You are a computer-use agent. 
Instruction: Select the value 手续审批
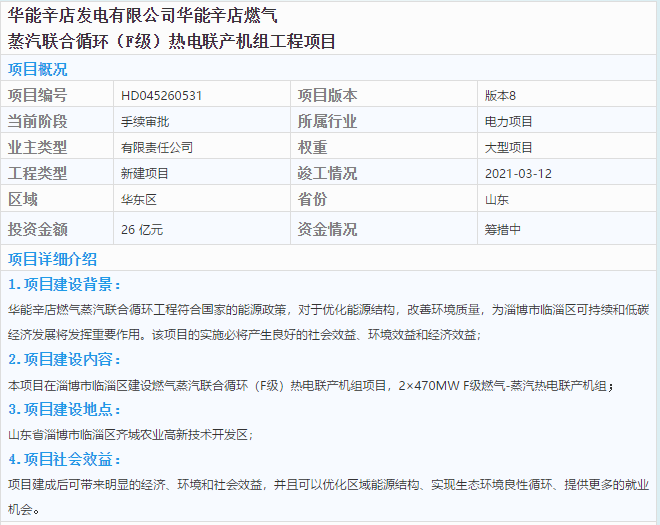(145, 122)
